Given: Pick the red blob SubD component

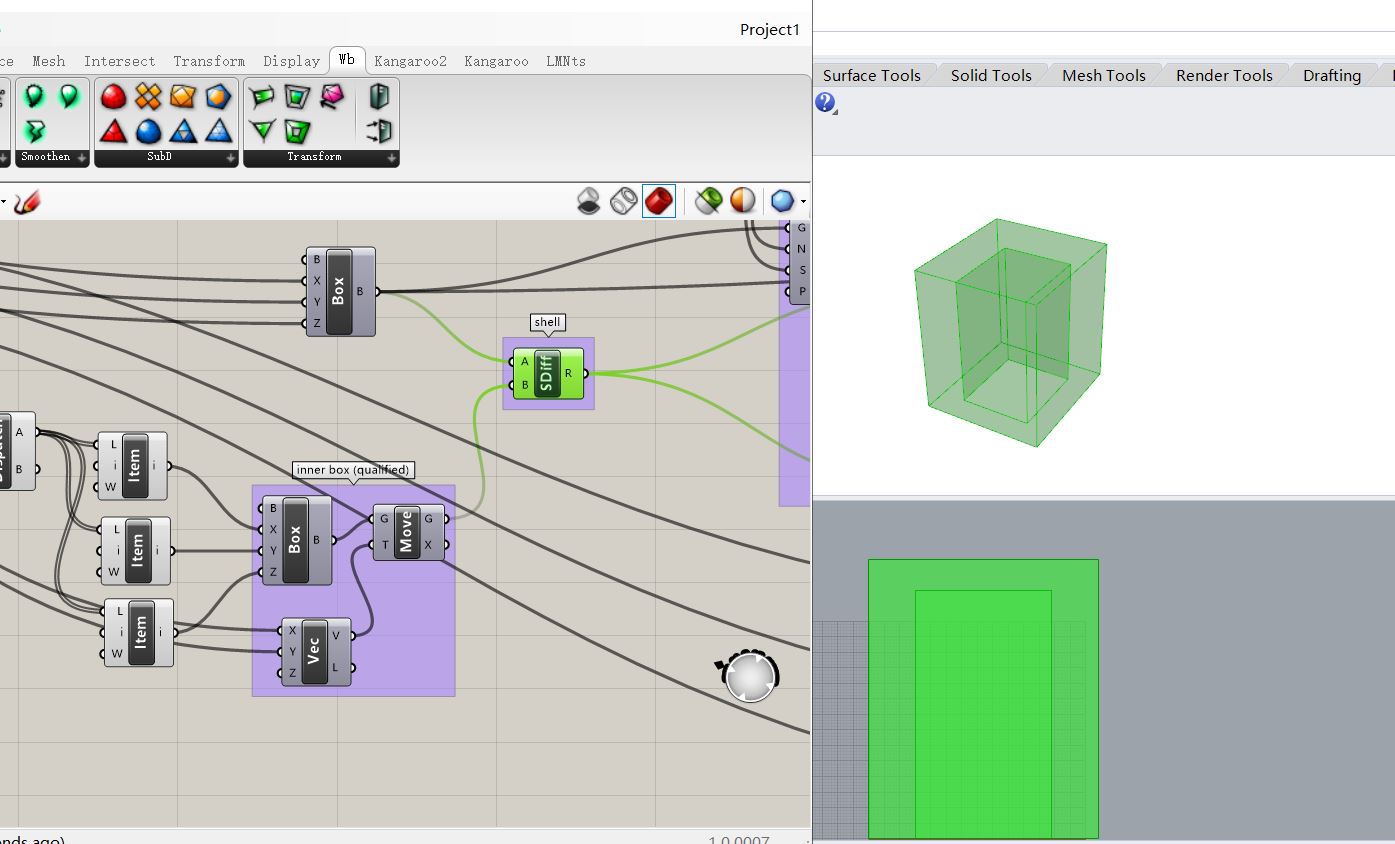Looking at the screenshot, I should (x=114, y=96).
